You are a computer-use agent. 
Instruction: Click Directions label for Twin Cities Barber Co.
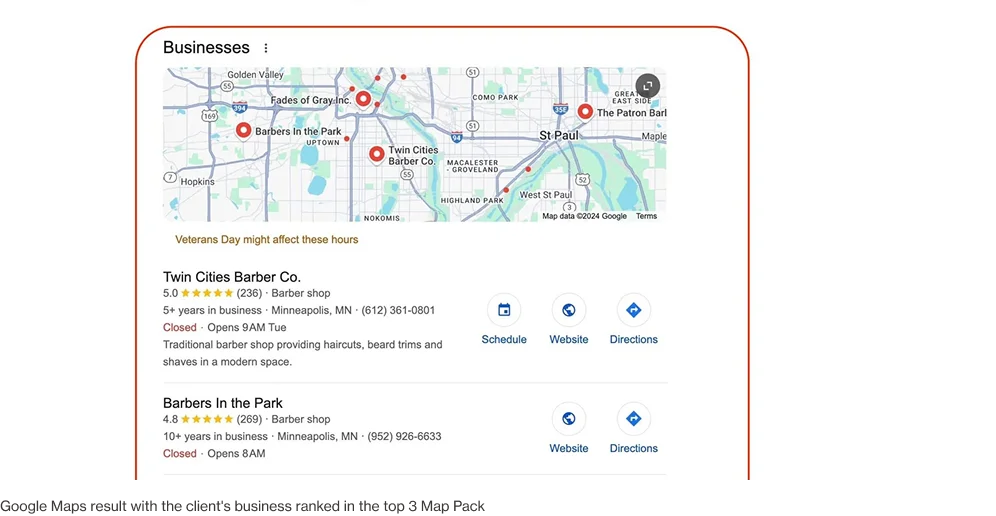click(634, 339)
